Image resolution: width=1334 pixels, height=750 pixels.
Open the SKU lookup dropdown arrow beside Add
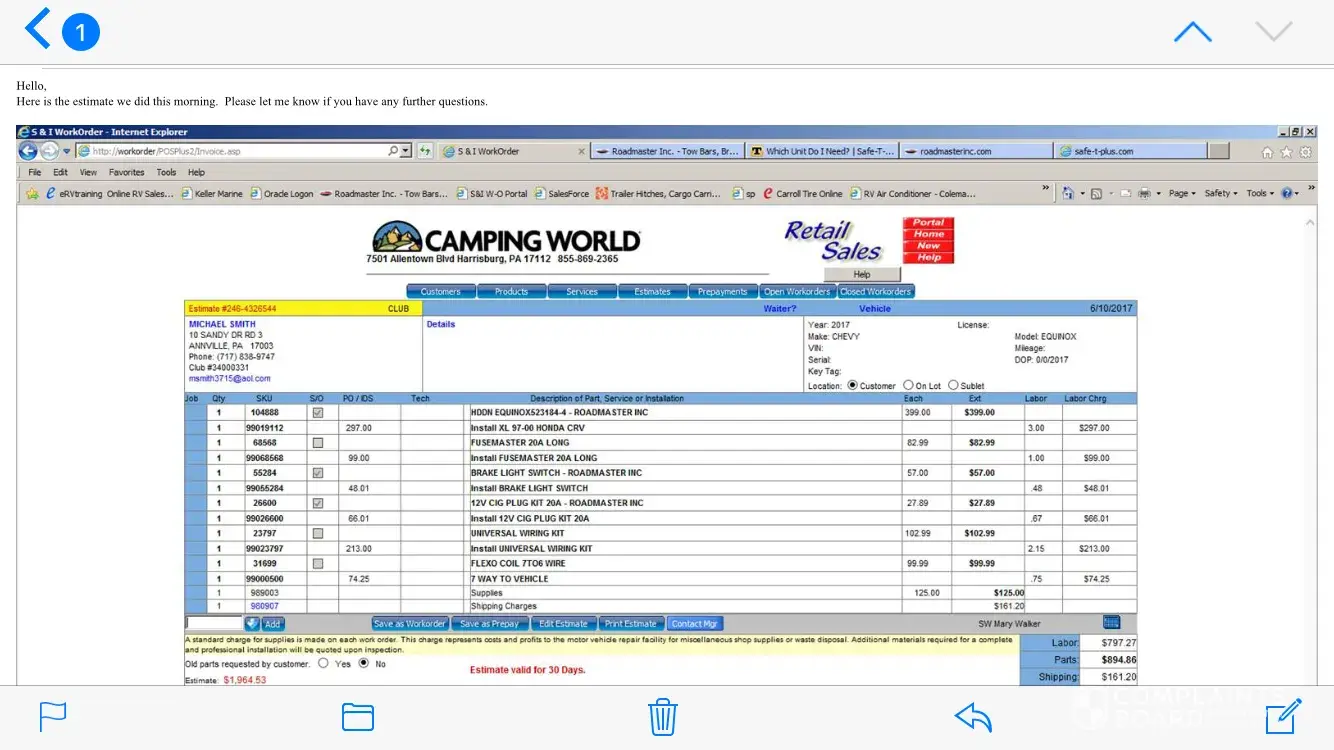[x=252, y=623]
